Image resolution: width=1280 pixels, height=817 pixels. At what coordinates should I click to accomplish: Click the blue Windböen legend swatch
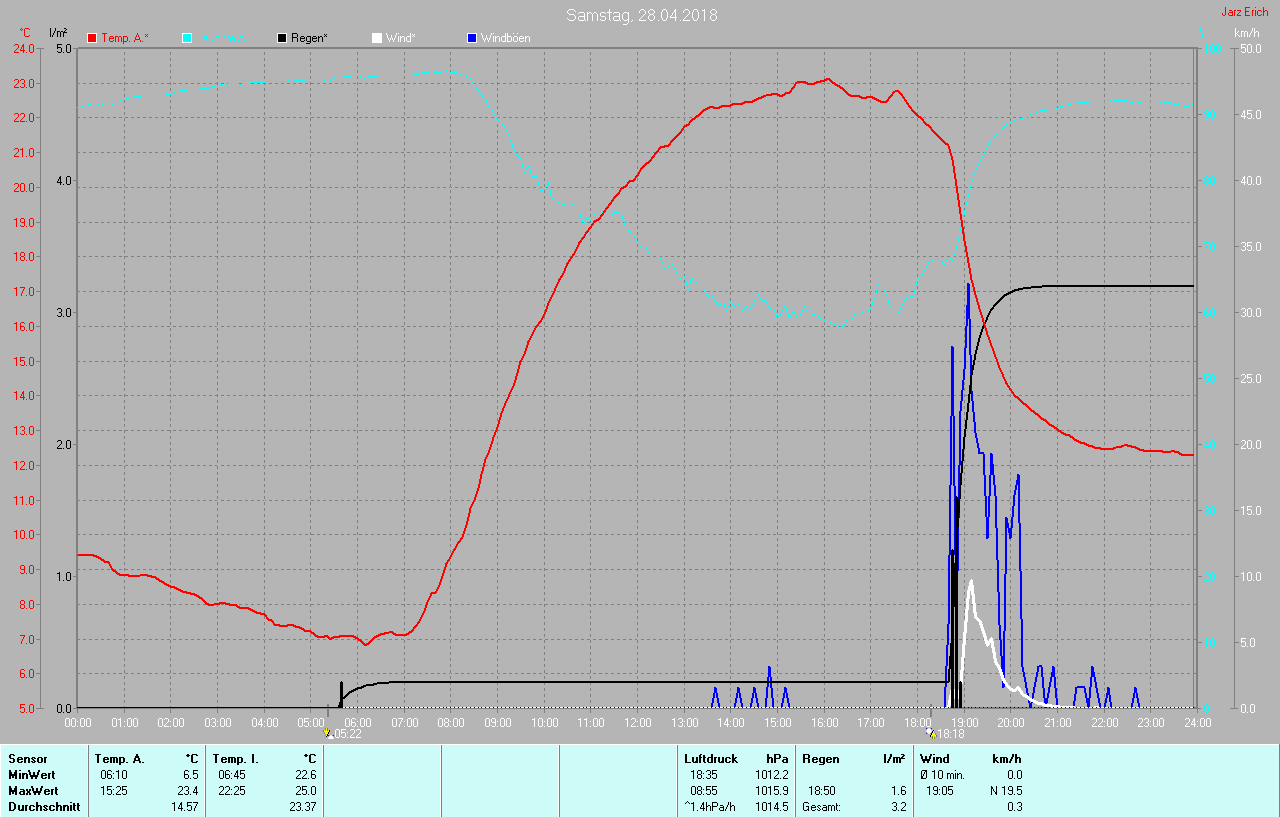click(472, 38)
